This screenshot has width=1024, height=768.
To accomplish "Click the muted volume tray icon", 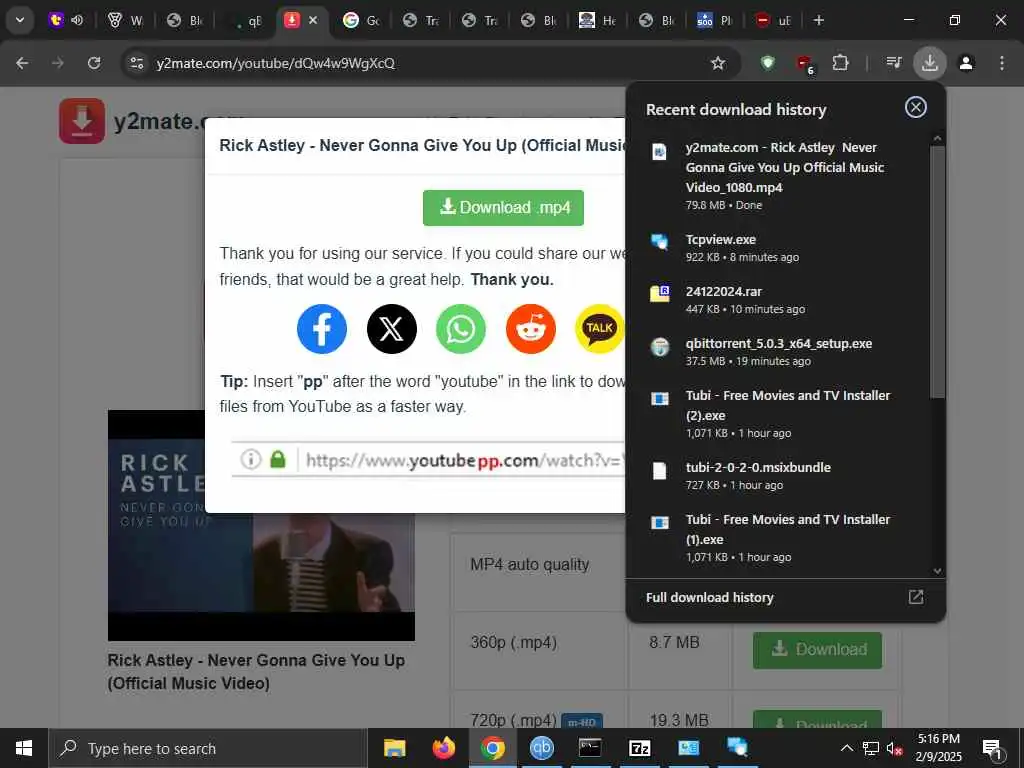I will (894, 748).
